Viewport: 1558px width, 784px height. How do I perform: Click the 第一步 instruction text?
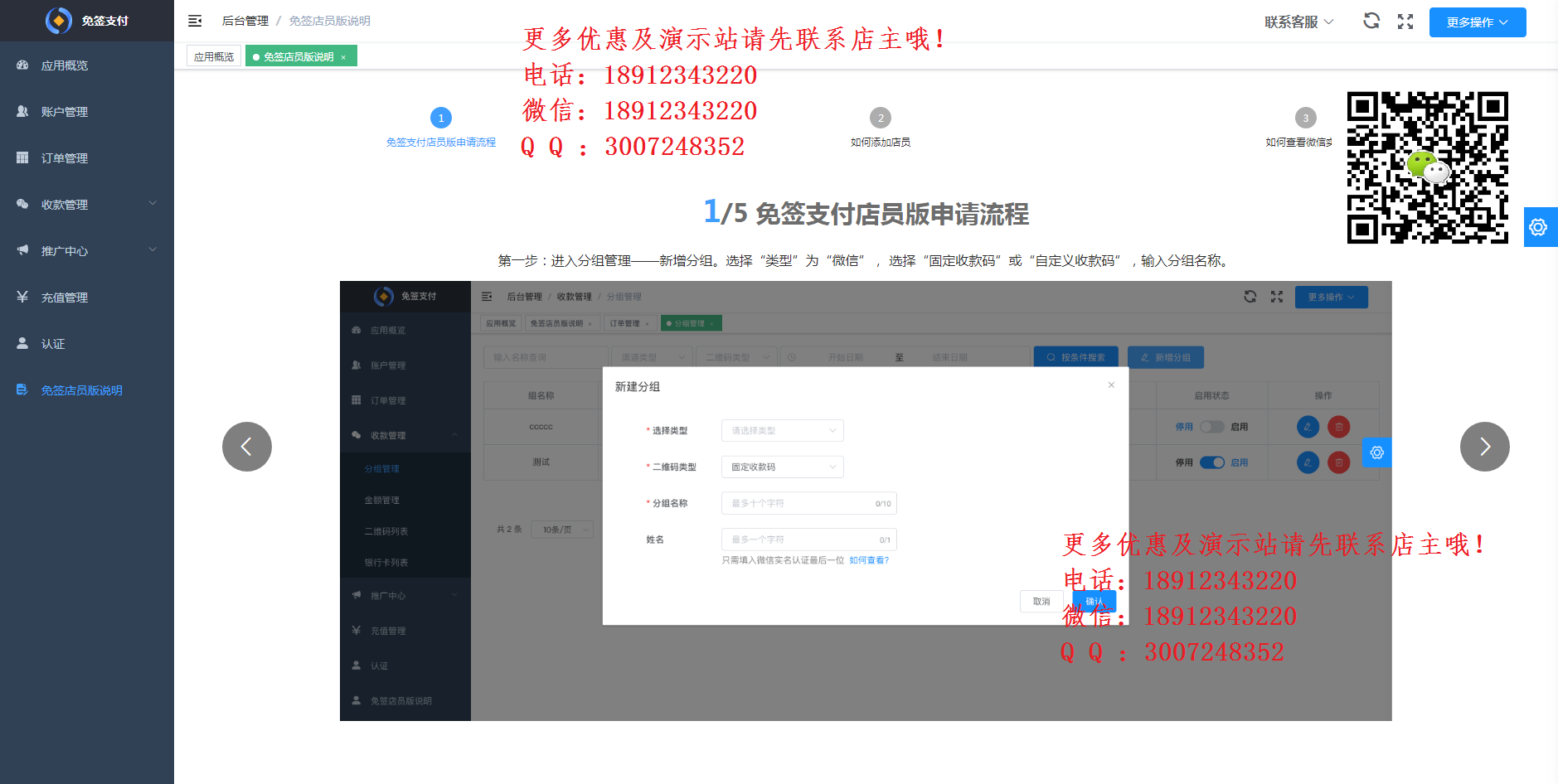coord(866,261)
